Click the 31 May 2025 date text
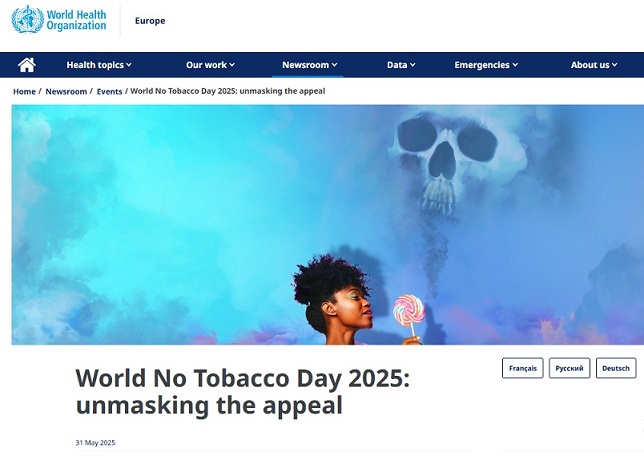The height and width of the screenshot is (456, 644). pyautogui.click(x=95, y=442)
